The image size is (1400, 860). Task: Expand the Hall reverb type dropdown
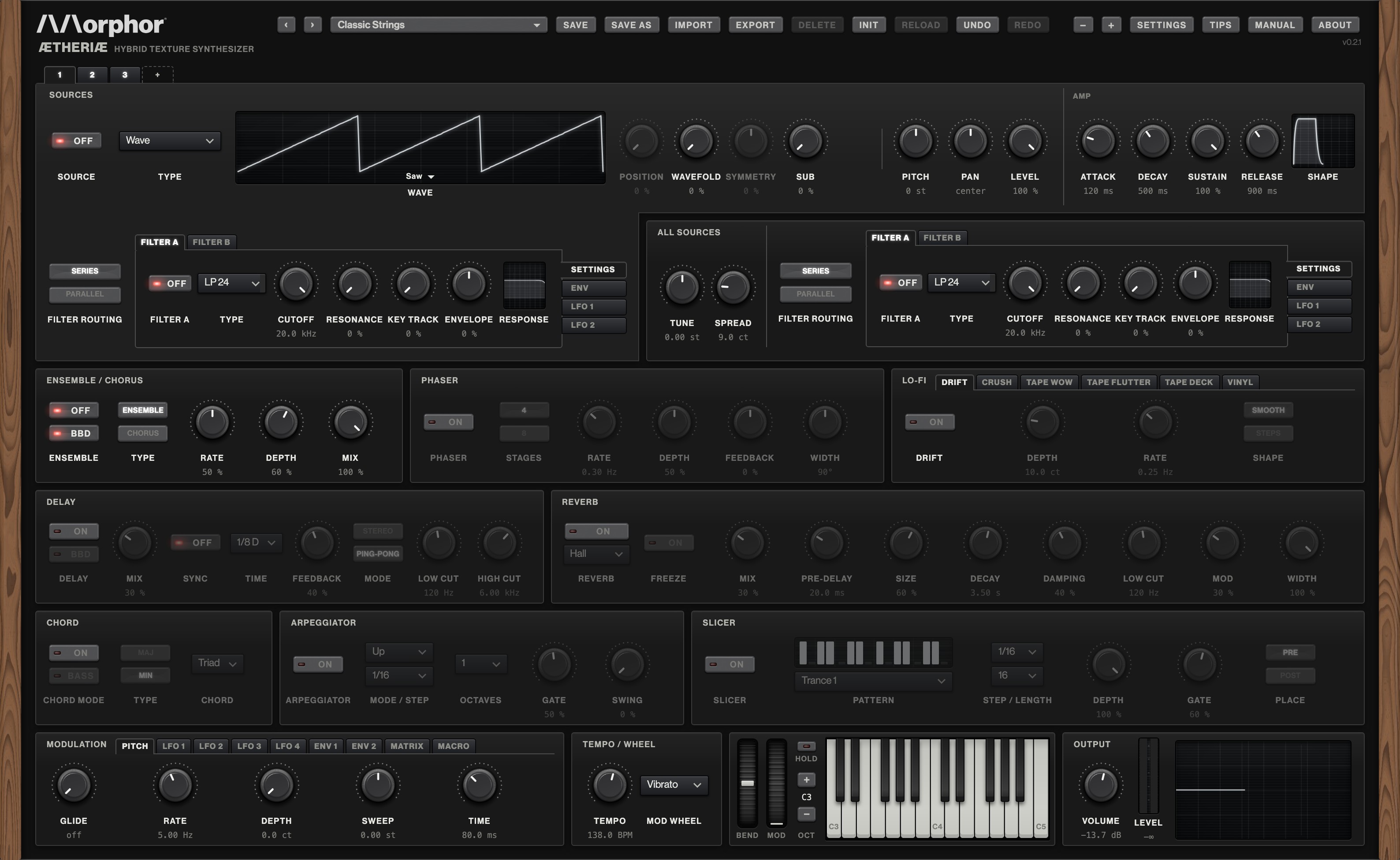pyautogui.click(x=596, y=553)
